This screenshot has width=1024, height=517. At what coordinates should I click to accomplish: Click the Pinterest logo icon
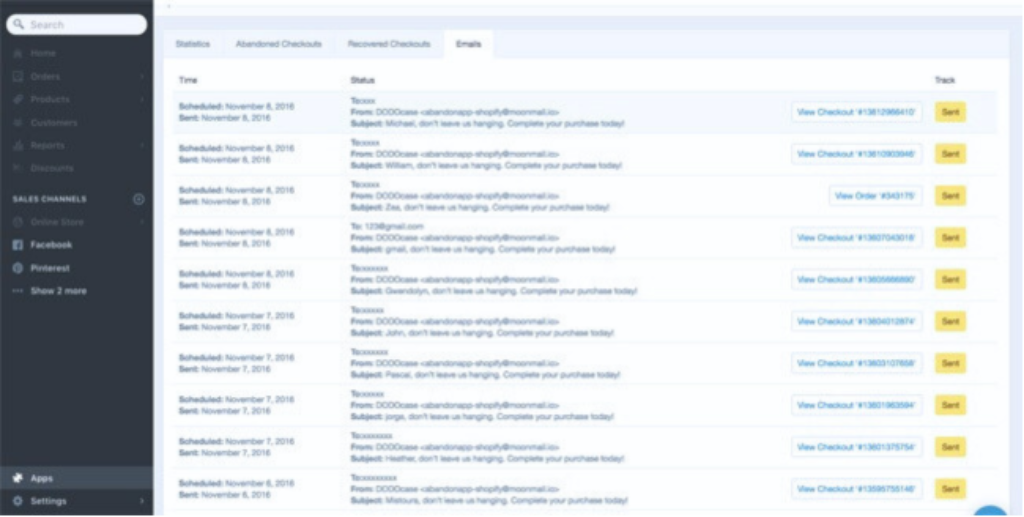18,268
